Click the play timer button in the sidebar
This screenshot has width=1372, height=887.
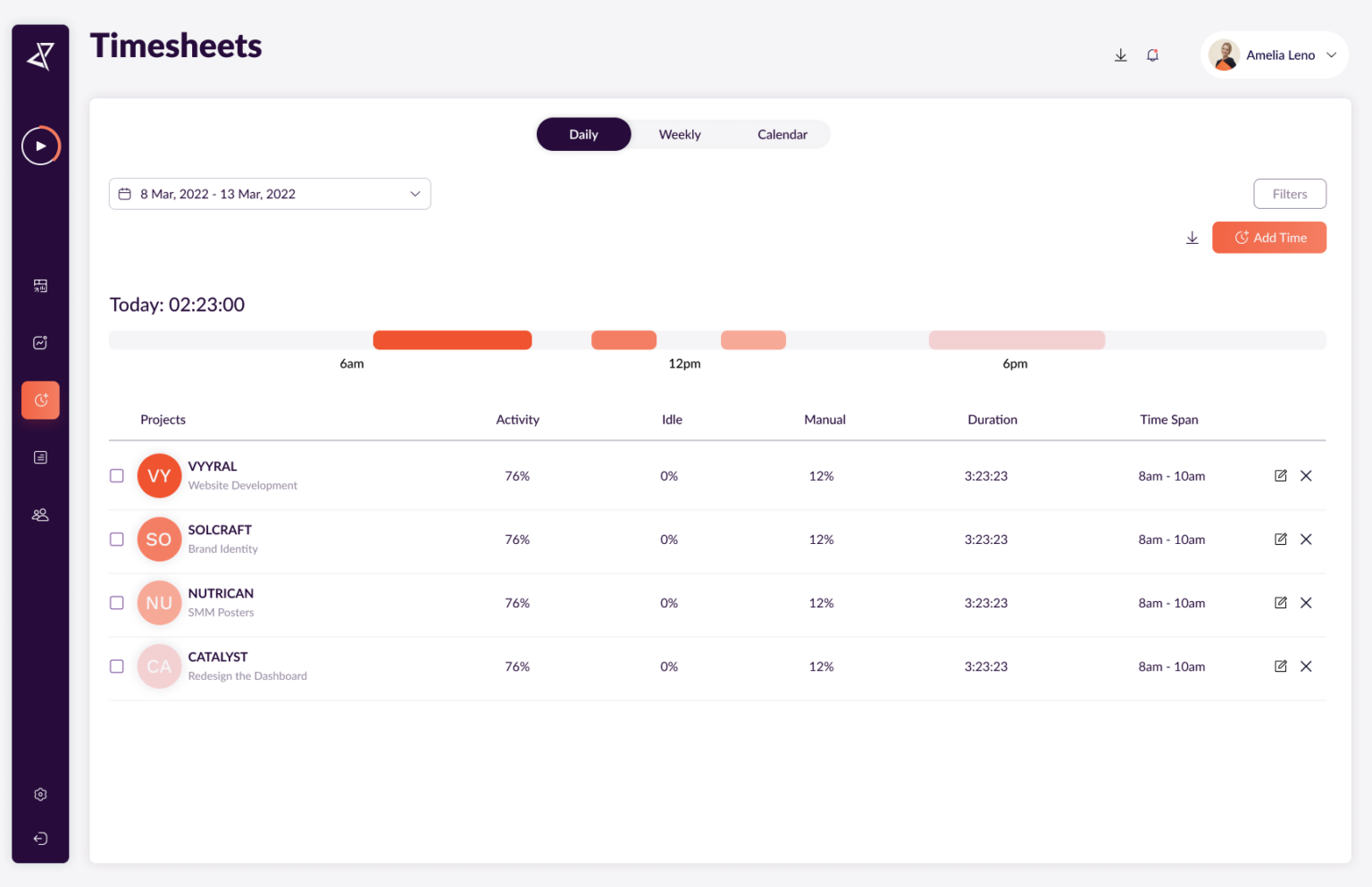pos(40,146)
